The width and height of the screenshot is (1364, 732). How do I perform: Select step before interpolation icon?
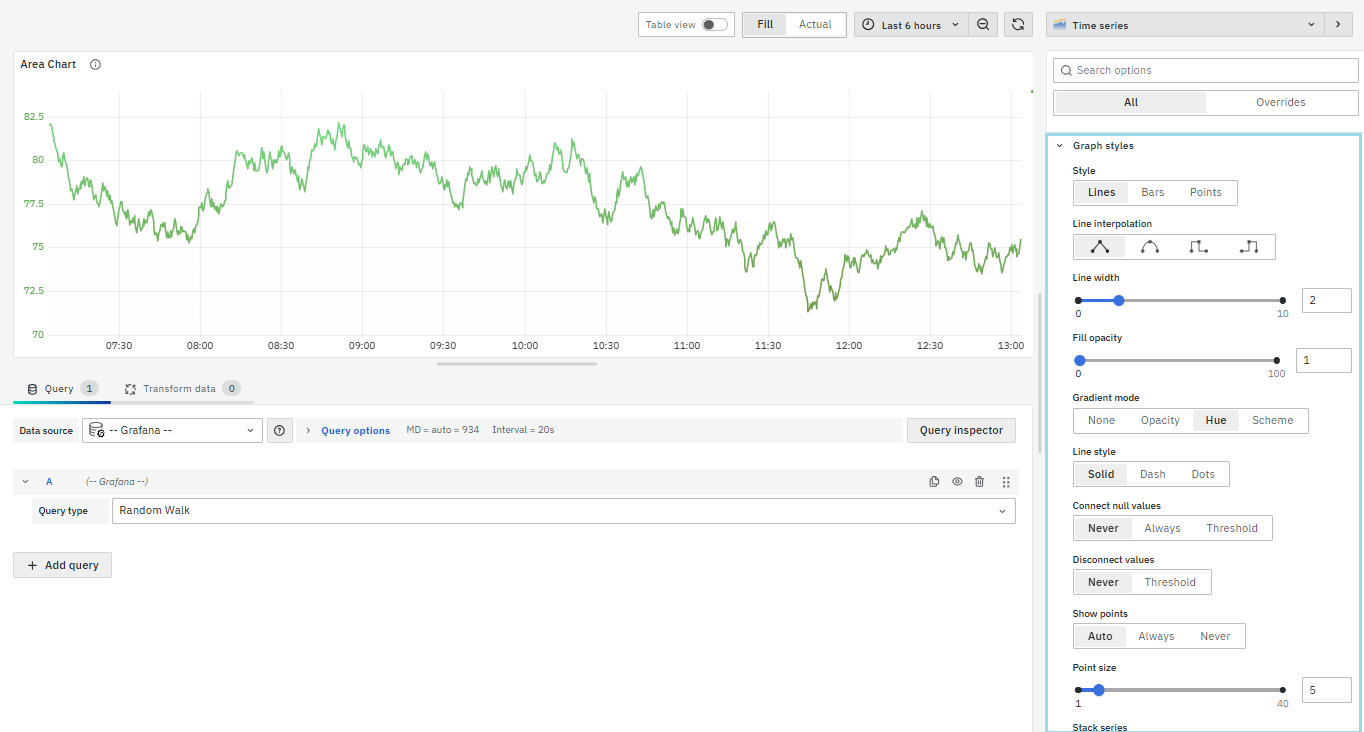(x=1199, y=247)
